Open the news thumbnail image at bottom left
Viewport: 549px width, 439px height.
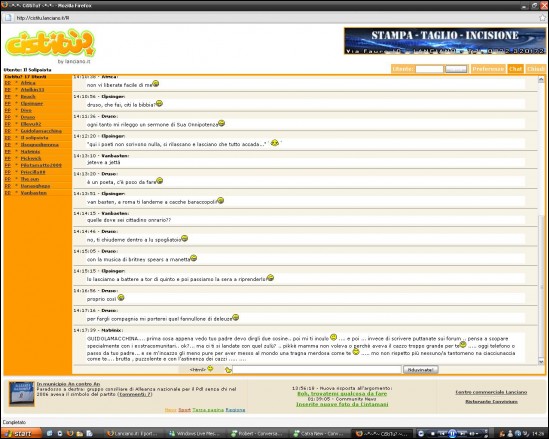[22, 393]
